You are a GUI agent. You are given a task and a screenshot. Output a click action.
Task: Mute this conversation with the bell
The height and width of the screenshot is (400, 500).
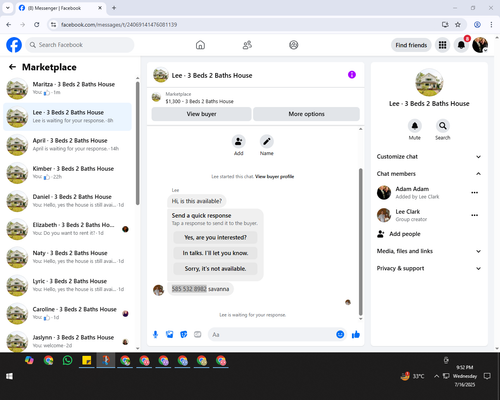pyautogui.click(x=415, y=126)
